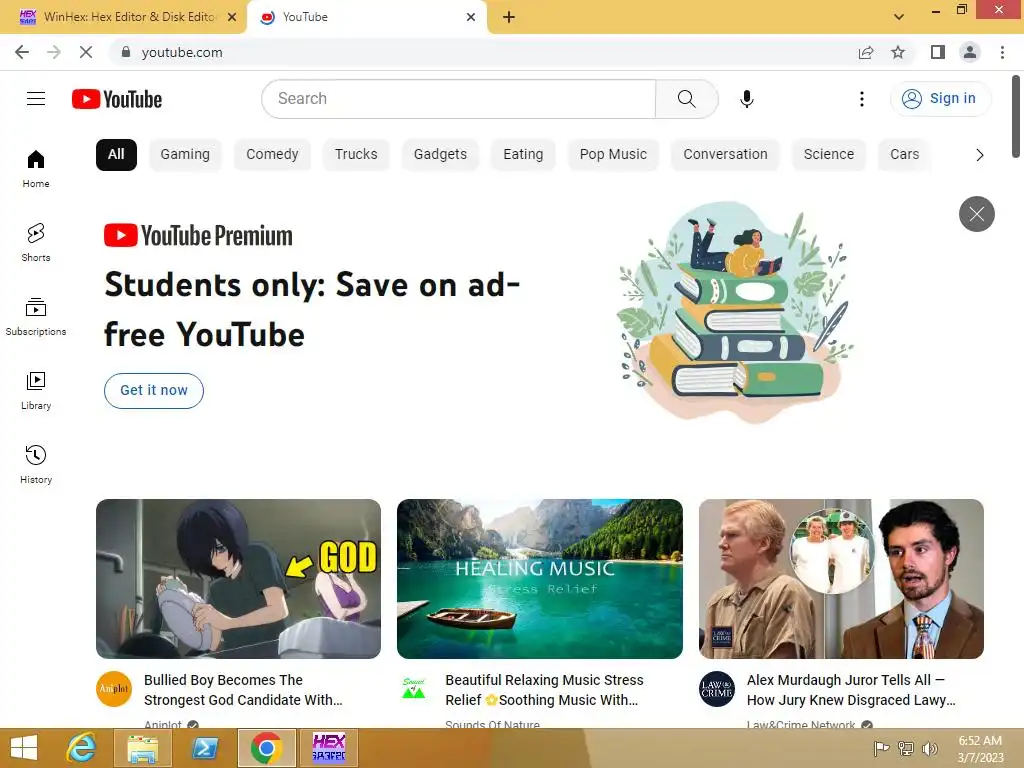Viewport: 1024px width, 768px height.
Task: Close the WinHex tab
Action: pos(232,17)
